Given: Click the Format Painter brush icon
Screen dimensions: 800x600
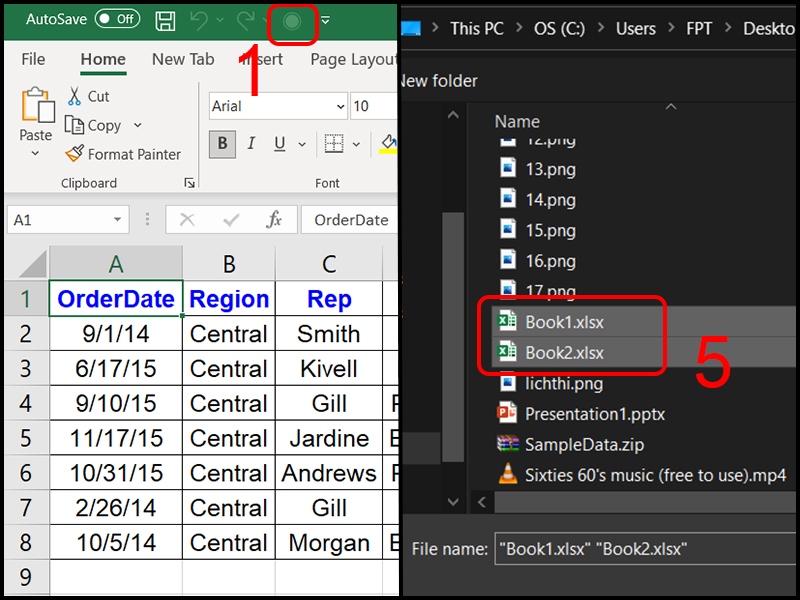Looking at the screenshot, I should 74,154.
